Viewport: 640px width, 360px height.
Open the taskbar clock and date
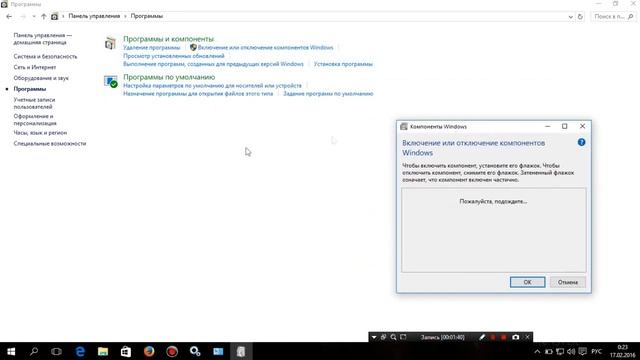(622, 351)
